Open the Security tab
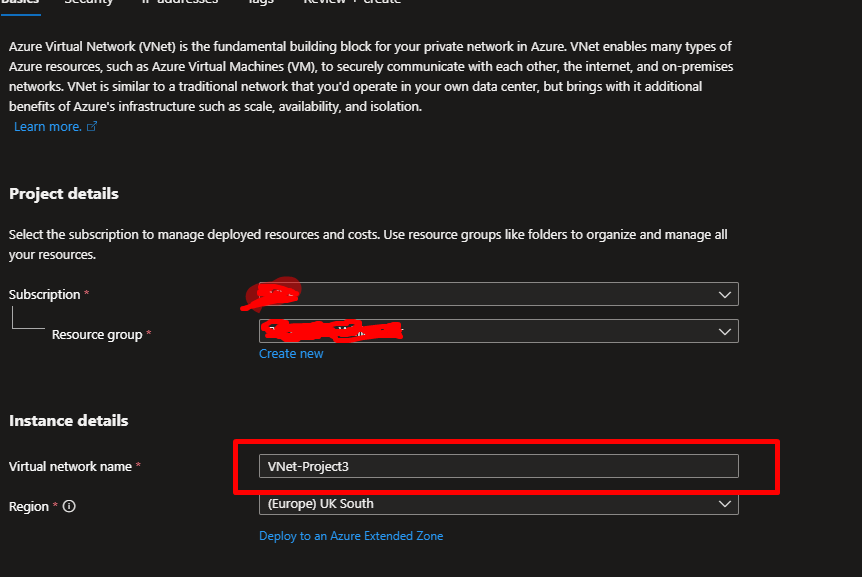The height and width of the screenshot is (577, 862). pos(88,3)
